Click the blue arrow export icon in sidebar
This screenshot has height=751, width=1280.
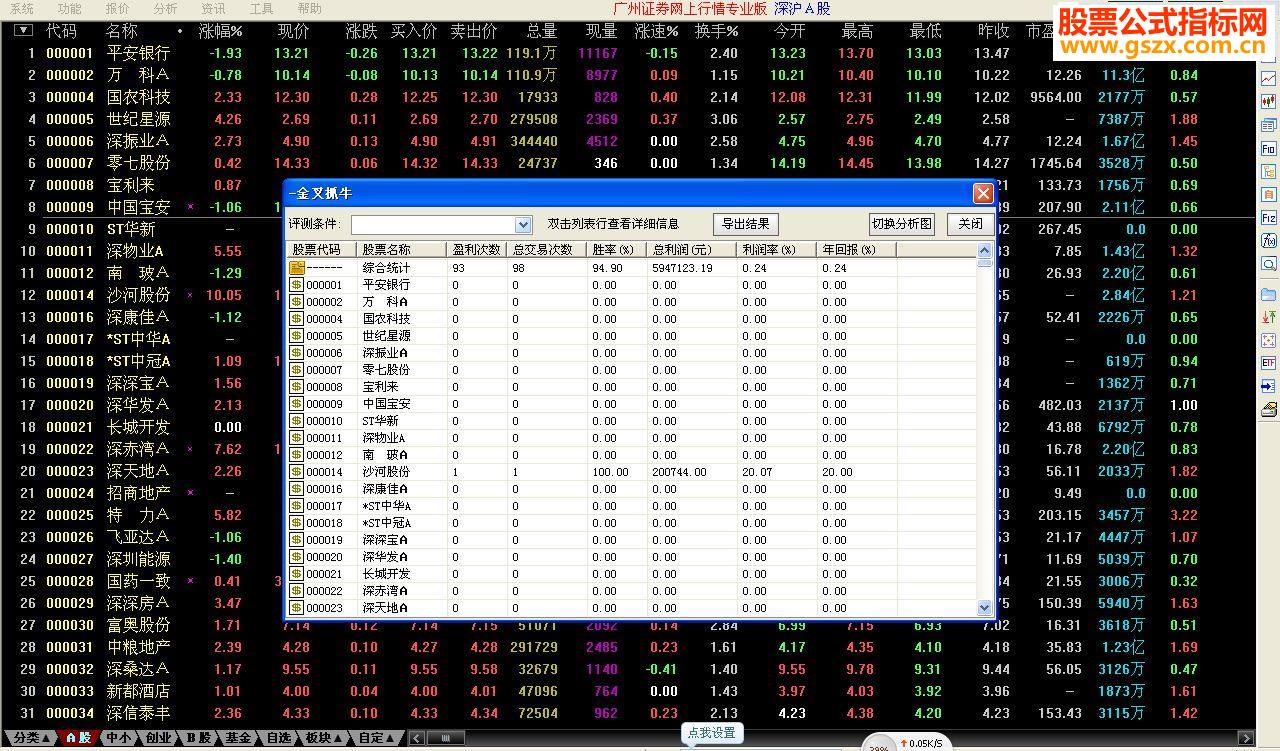(x=1268, y=386)
